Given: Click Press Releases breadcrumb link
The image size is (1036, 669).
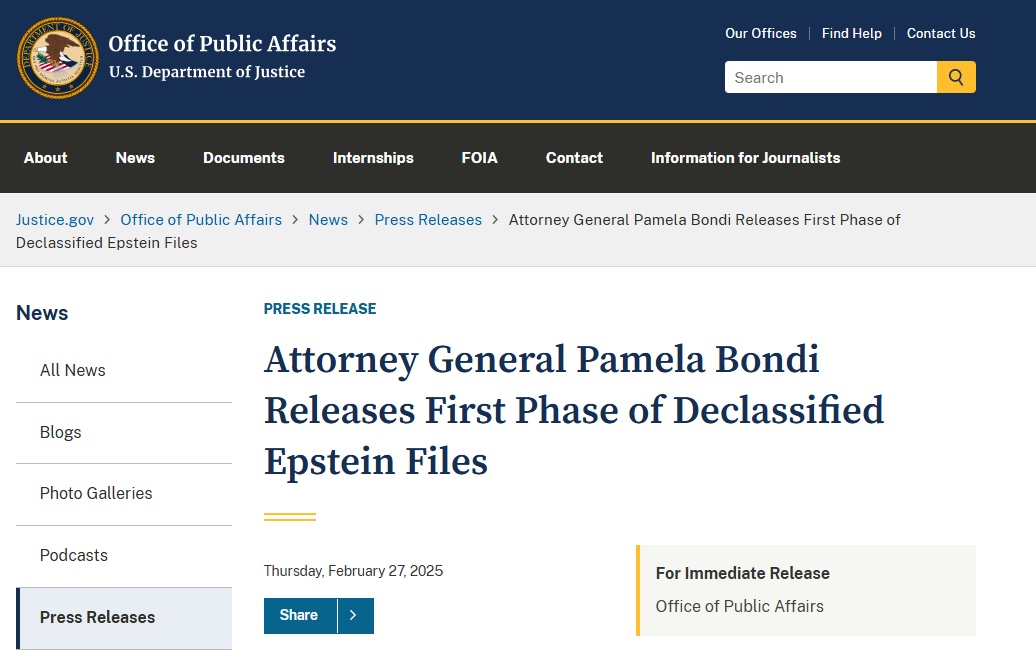Looking at the screenshot, I should tap(428, 220).
